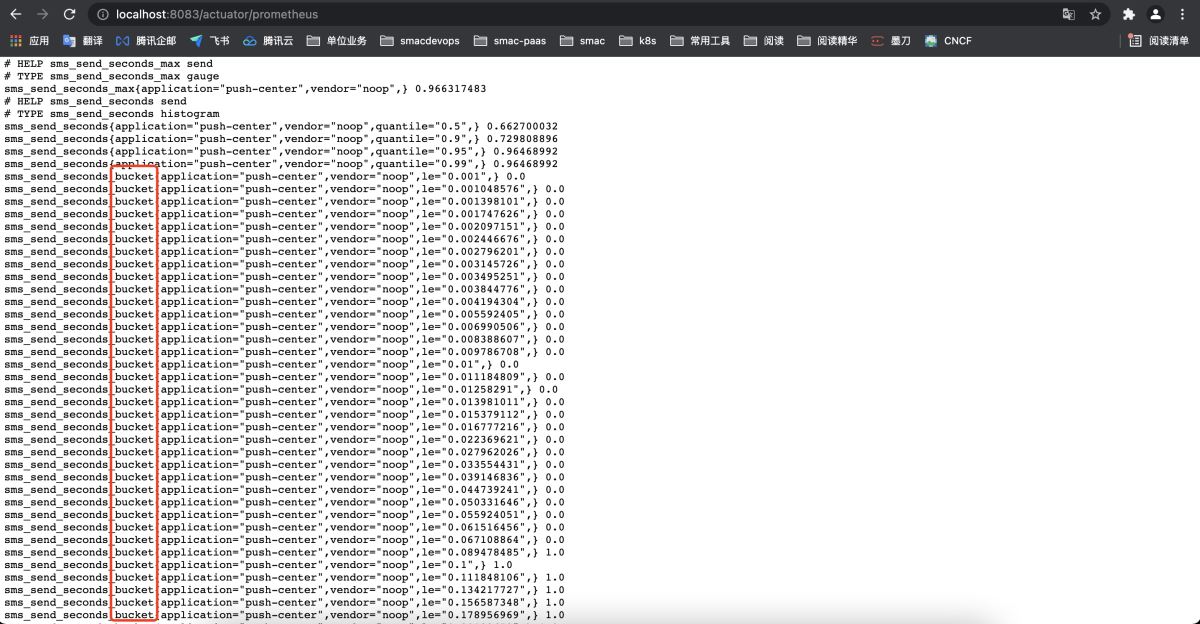This screenshot has width=1200, height=624.
Task: Expand the smacdevops bookmark folder
Action: coord(420,41)
